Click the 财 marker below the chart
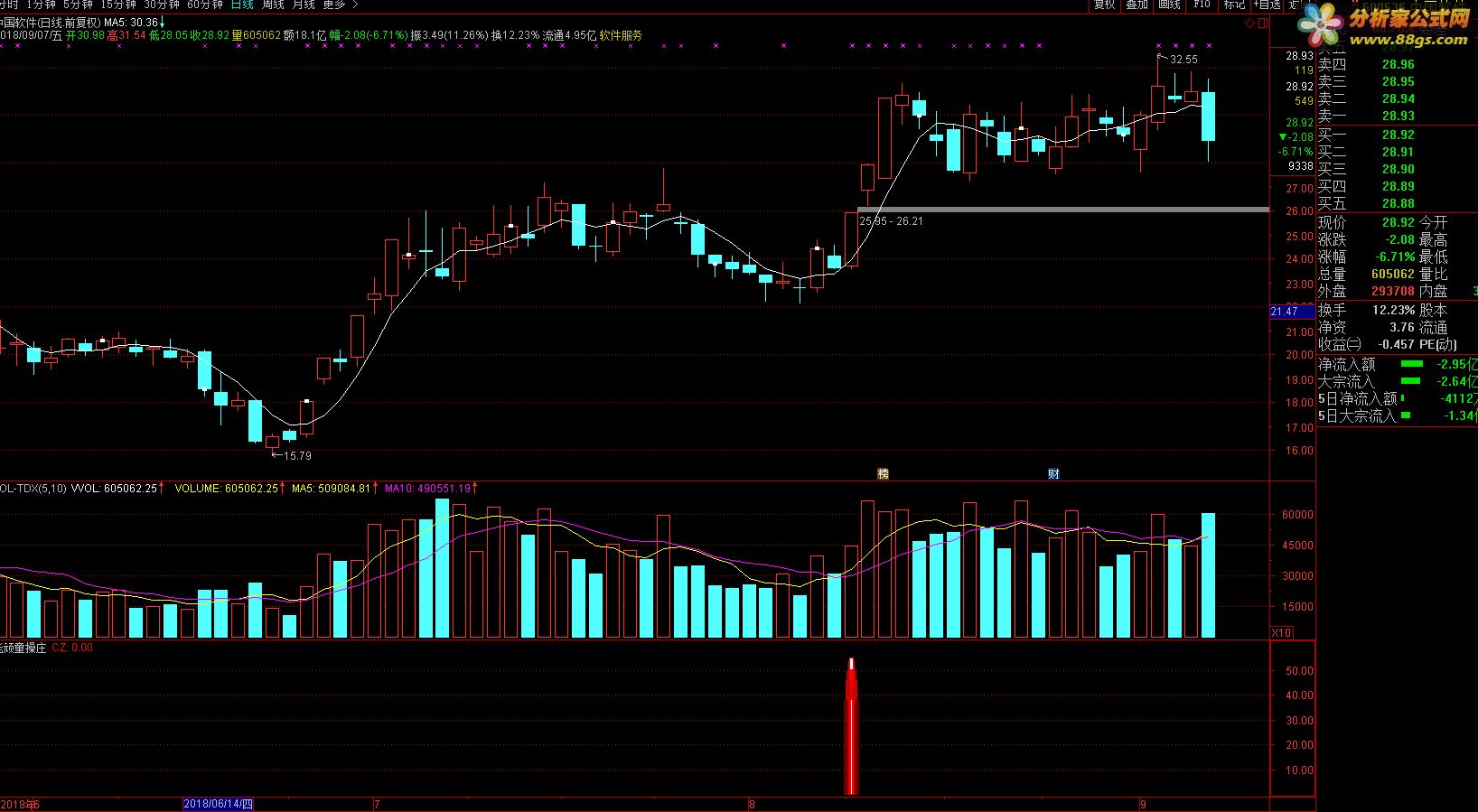 pyautogui.click(x=1053, y=473)
